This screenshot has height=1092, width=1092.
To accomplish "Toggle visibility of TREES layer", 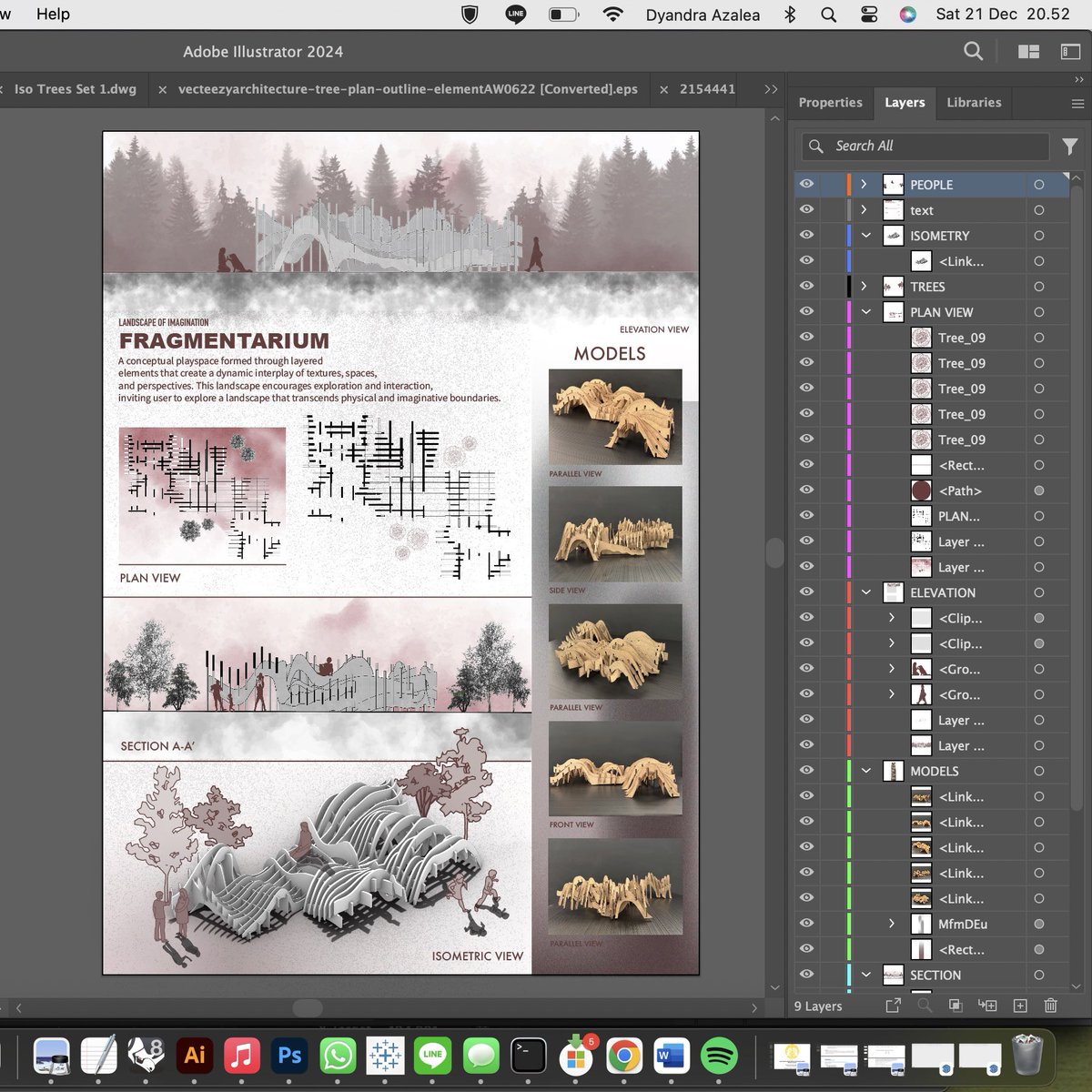I will coord(807,287).
